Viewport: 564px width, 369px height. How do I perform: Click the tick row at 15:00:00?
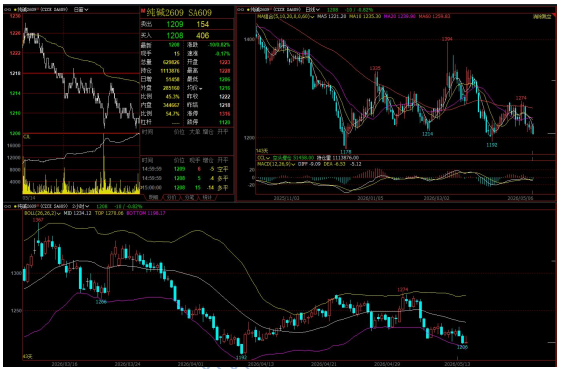[185, 188]
